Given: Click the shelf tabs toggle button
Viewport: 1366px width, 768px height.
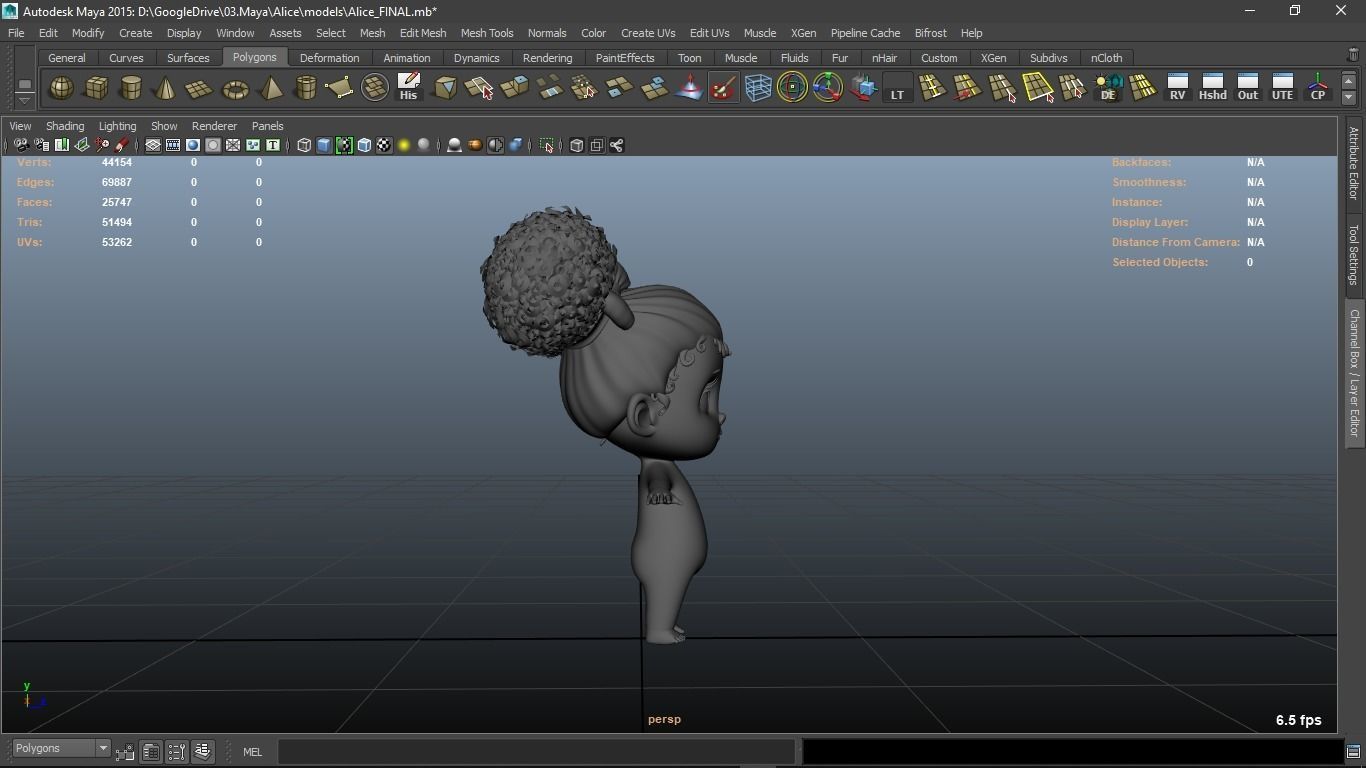Looking at the screenshot, I should (25, 83).
